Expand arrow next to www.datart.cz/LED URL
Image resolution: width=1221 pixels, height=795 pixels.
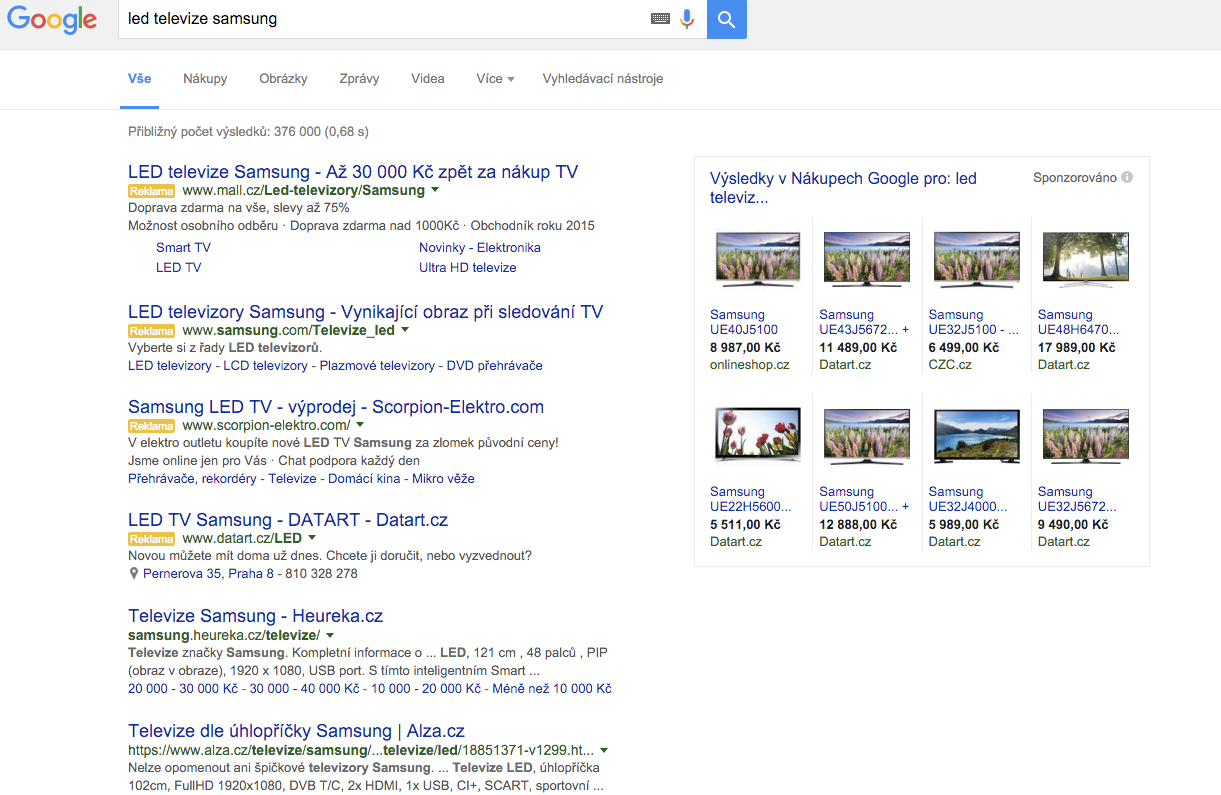tap(312, 538)
